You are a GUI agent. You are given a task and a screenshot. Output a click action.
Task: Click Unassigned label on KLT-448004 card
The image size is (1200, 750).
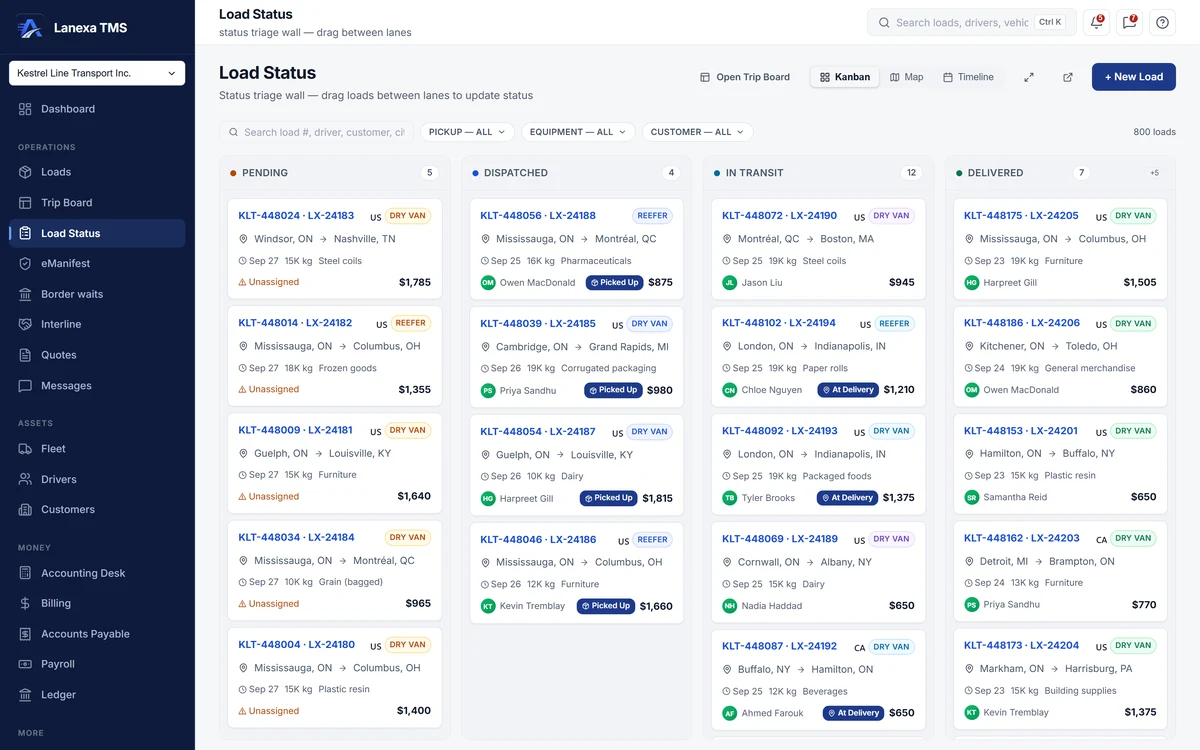274,711
